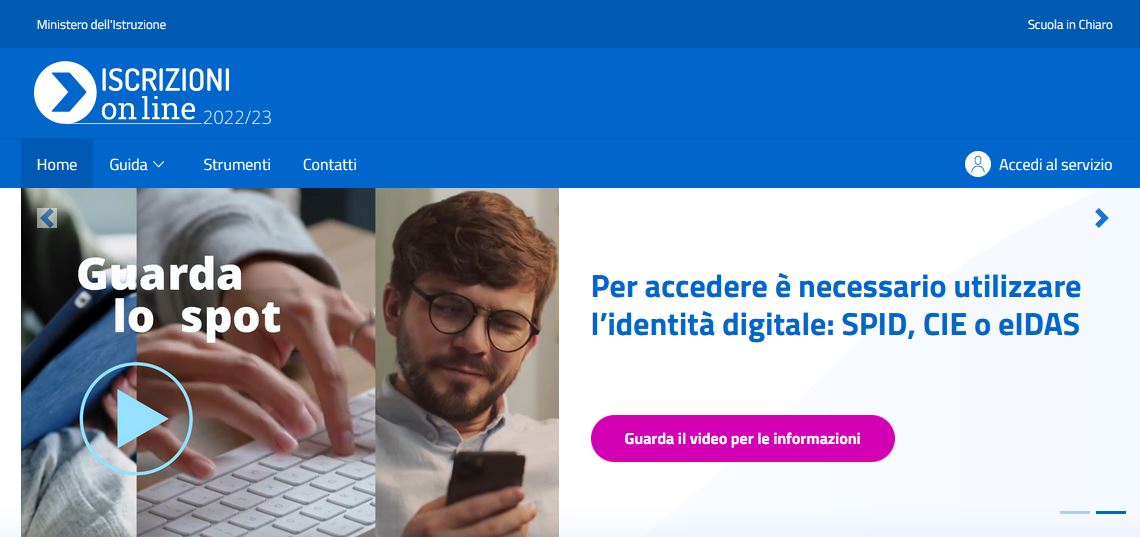Open the Strumenti menu item
Image resolution: width=1140 pixels, height=537 pixels.
click(x=237, y=164)
